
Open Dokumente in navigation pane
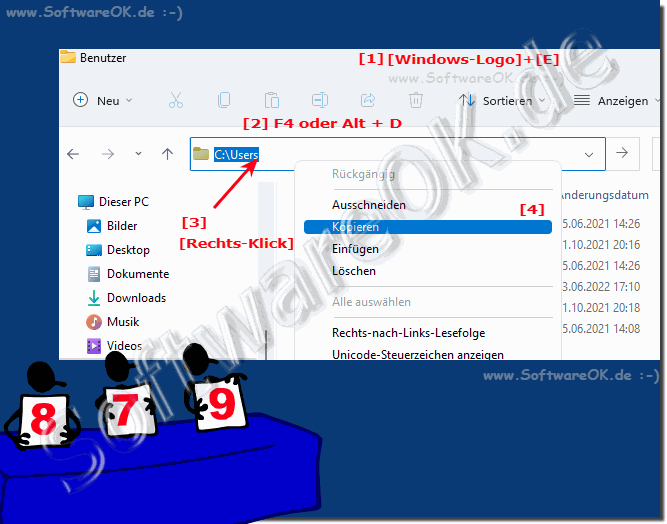pos(128,274)
